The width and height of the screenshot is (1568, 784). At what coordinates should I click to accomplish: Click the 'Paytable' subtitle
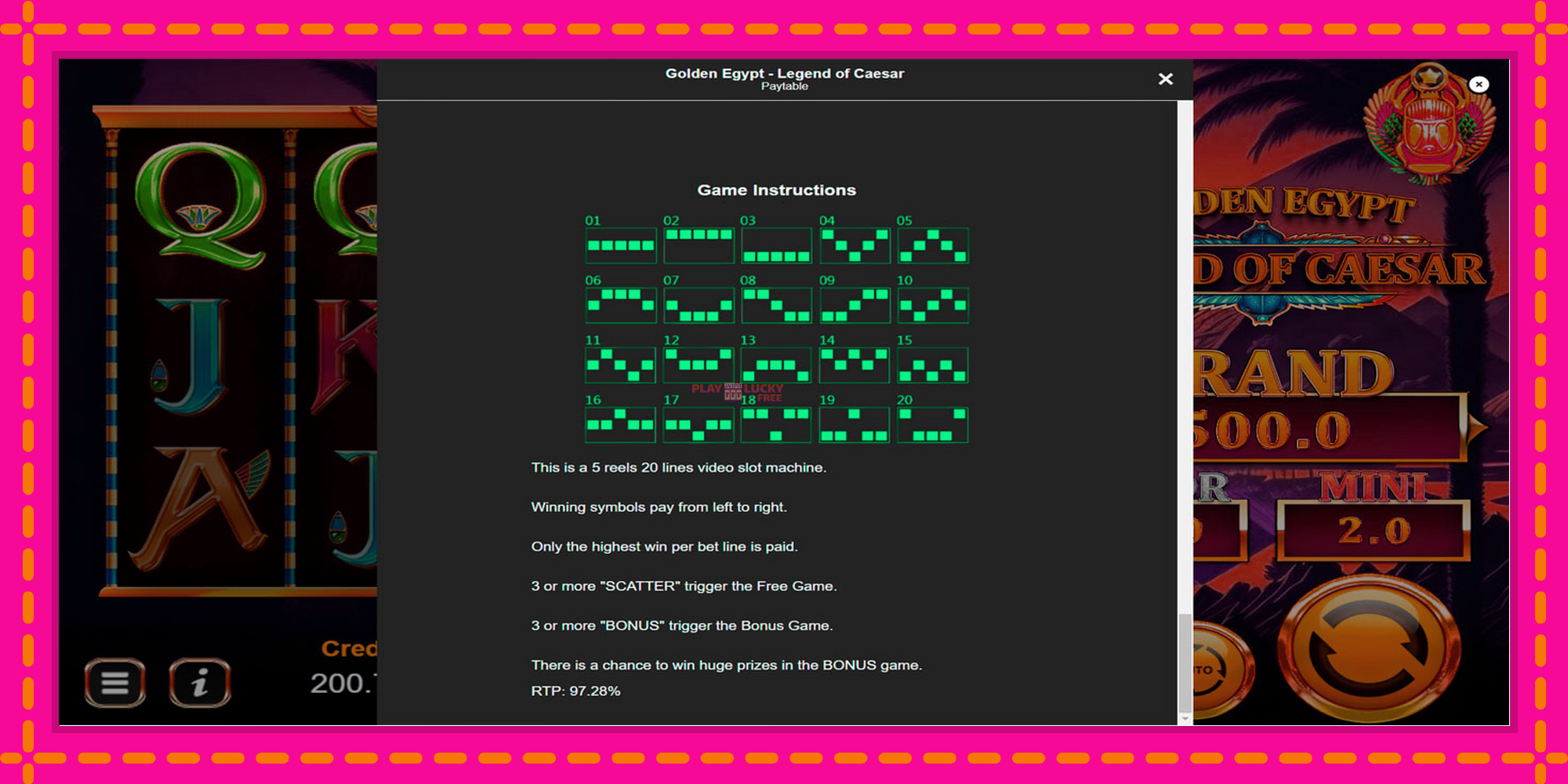(784, 86)
